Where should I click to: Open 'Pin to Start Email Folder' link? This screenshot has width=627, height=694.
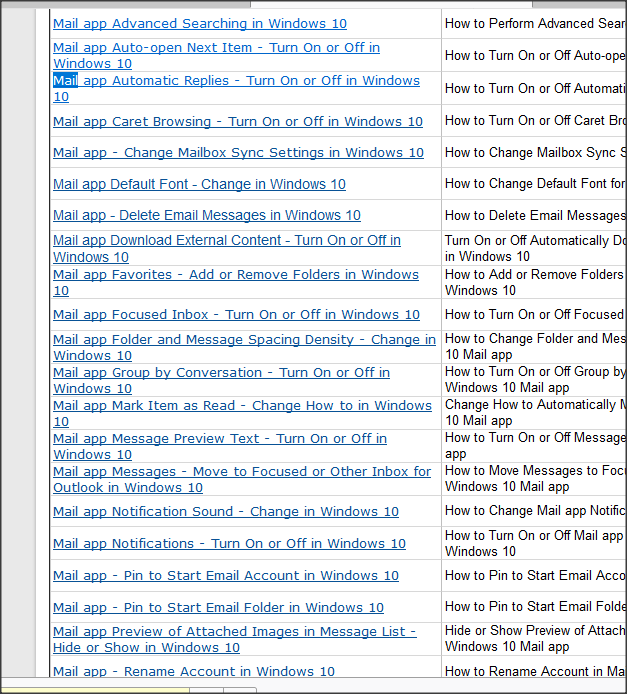click(218, 608)
